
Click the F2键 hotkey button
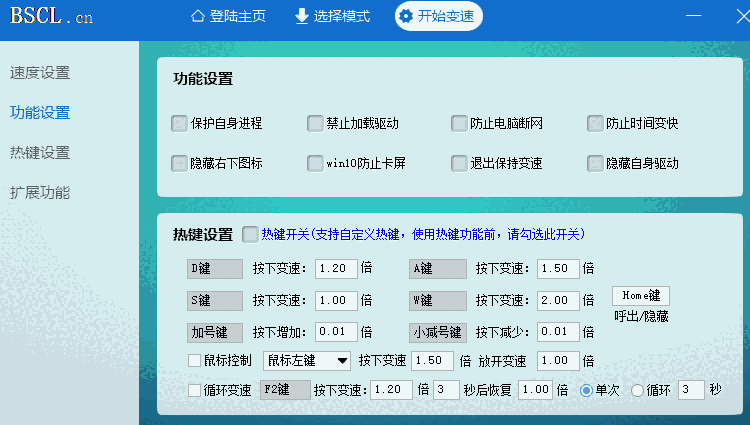(x=285, y=390)
